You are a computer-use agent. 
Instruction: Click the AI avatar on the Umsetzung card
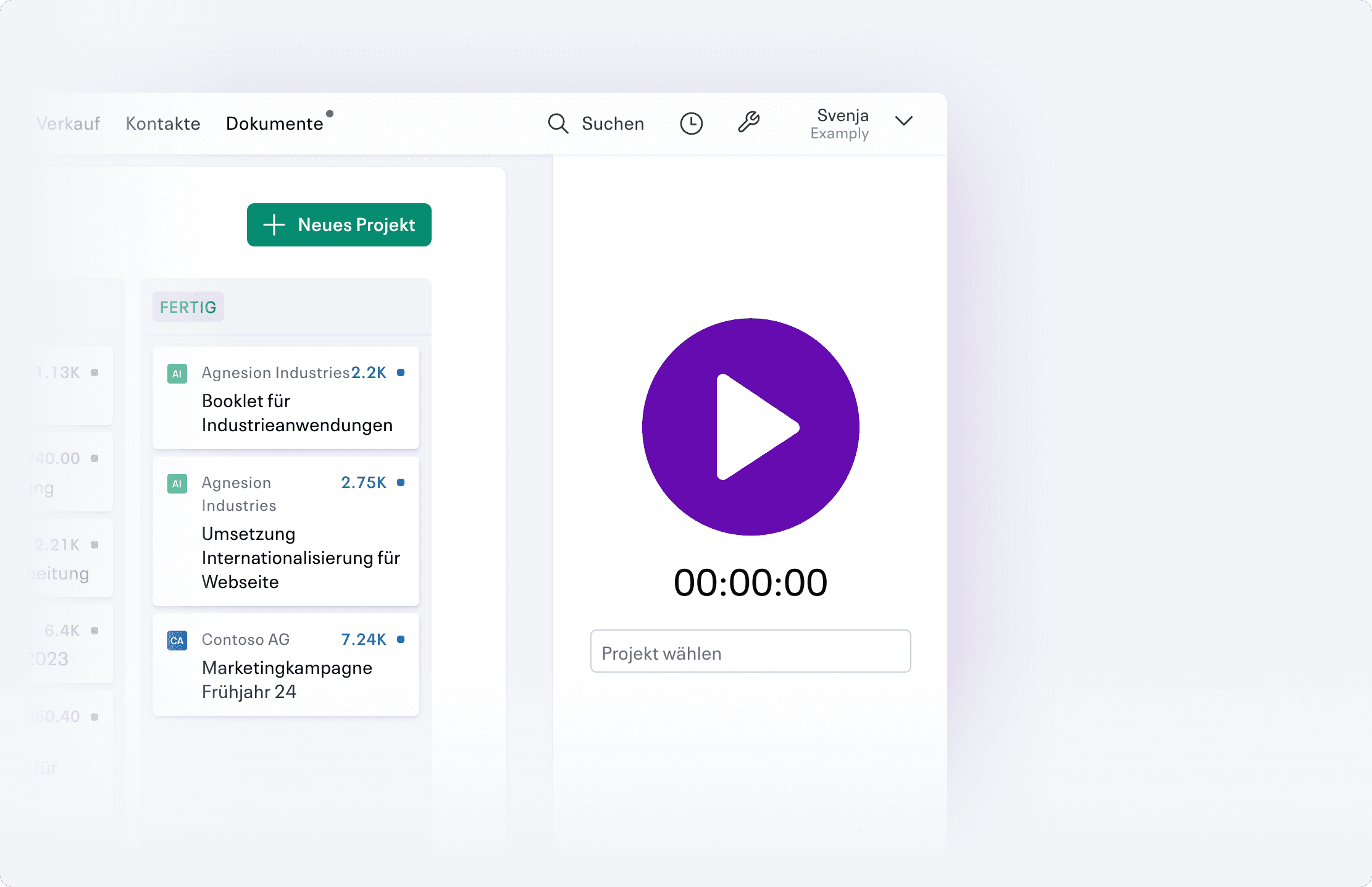pyautogui.click(x=177, y=484)
